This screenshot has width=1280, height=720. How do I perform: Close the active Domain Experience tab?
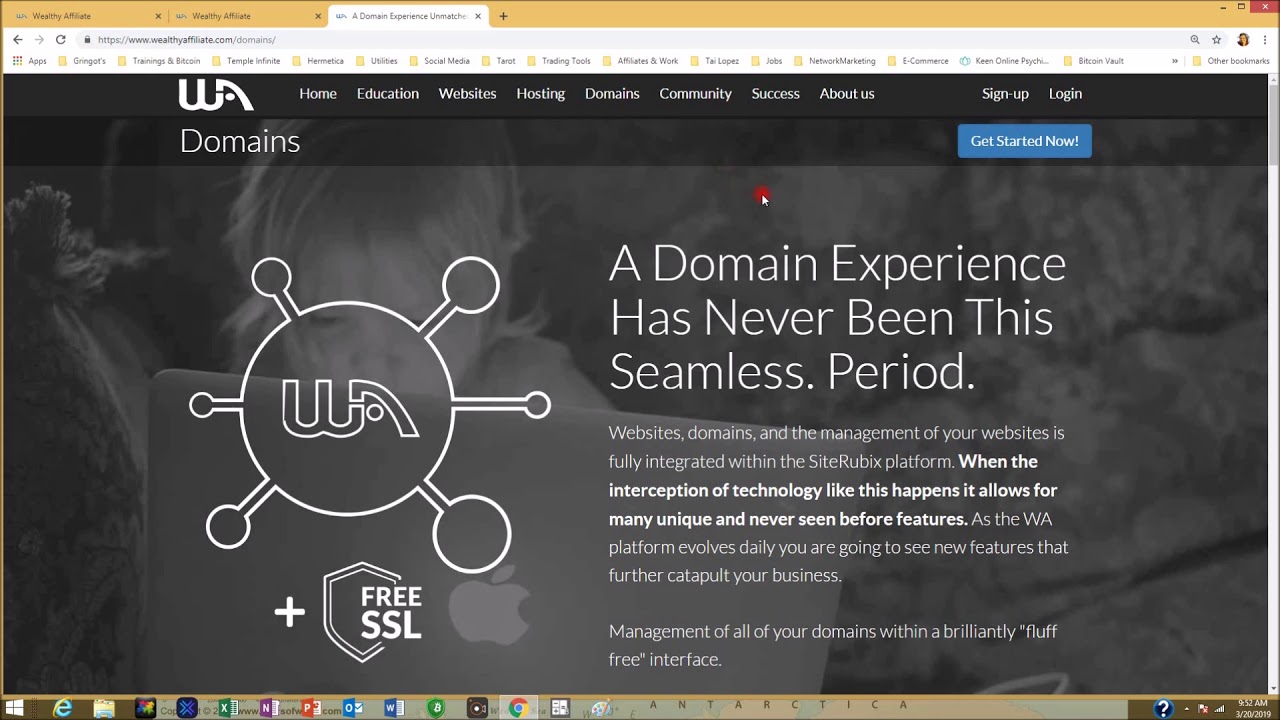click(478, 16)
